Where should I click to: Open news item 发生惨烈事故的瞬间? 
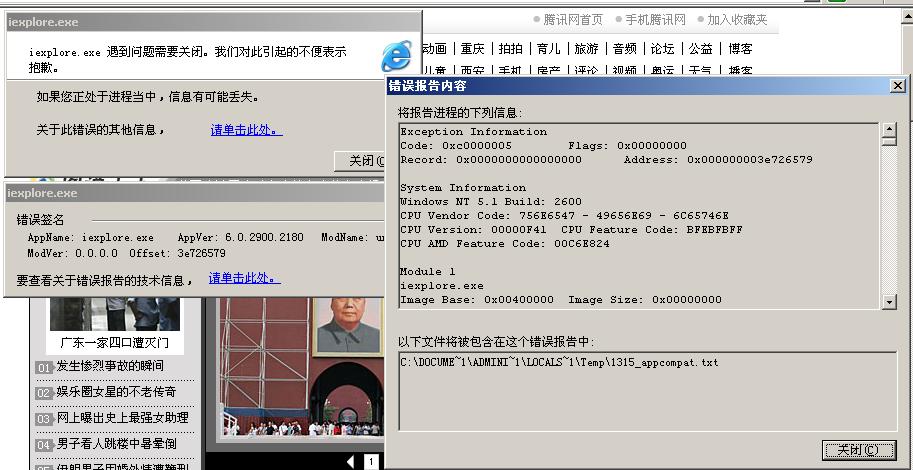click(109, 366)
